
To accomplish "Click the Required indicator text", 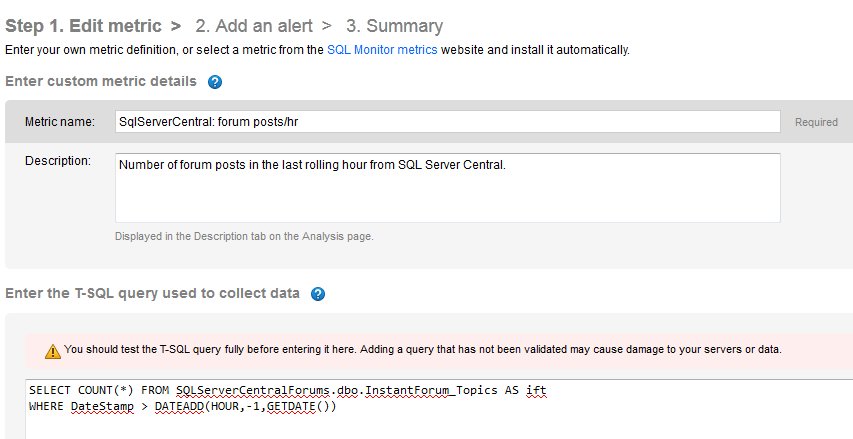I will tap(816, 123).
